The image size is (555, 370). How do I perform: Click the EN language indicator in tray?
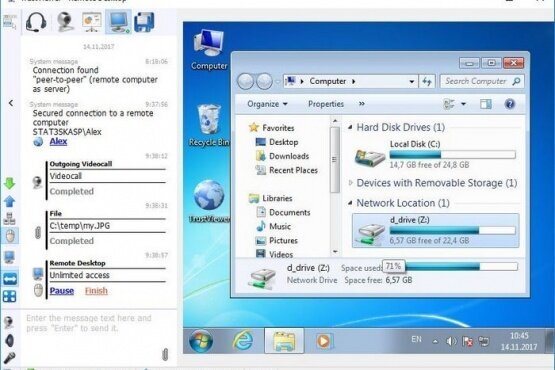[416, 340]
